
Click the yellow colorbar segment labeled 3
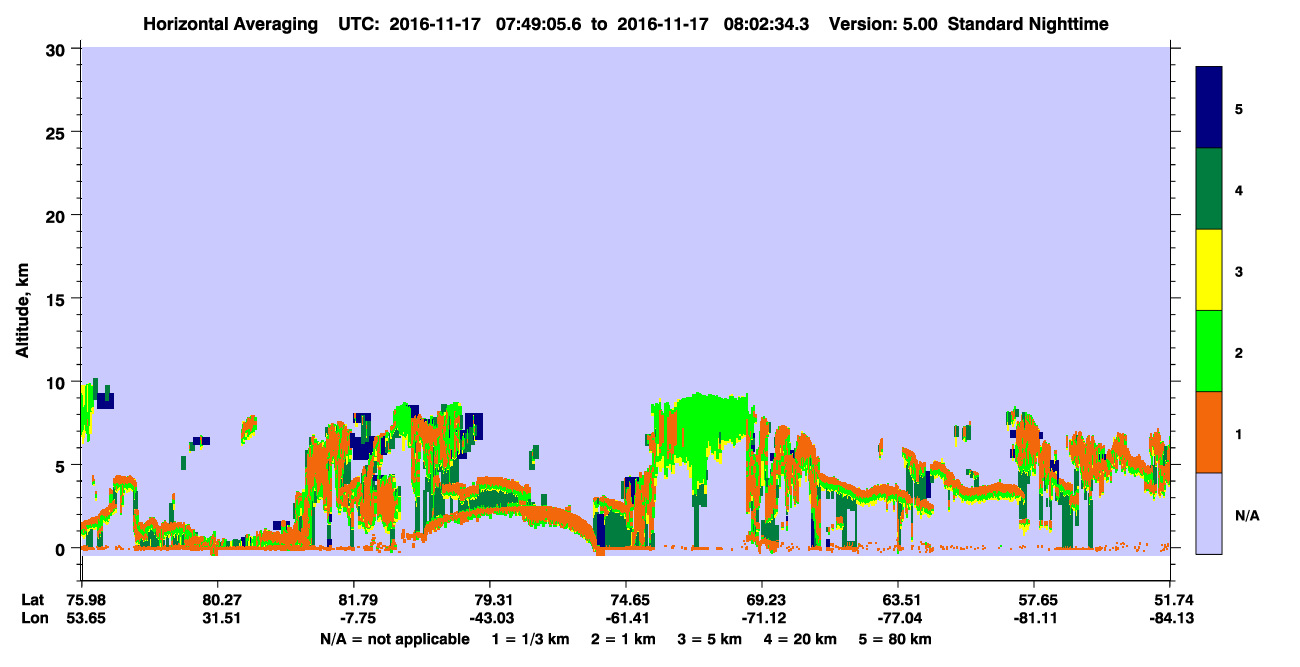[1209, 270]
